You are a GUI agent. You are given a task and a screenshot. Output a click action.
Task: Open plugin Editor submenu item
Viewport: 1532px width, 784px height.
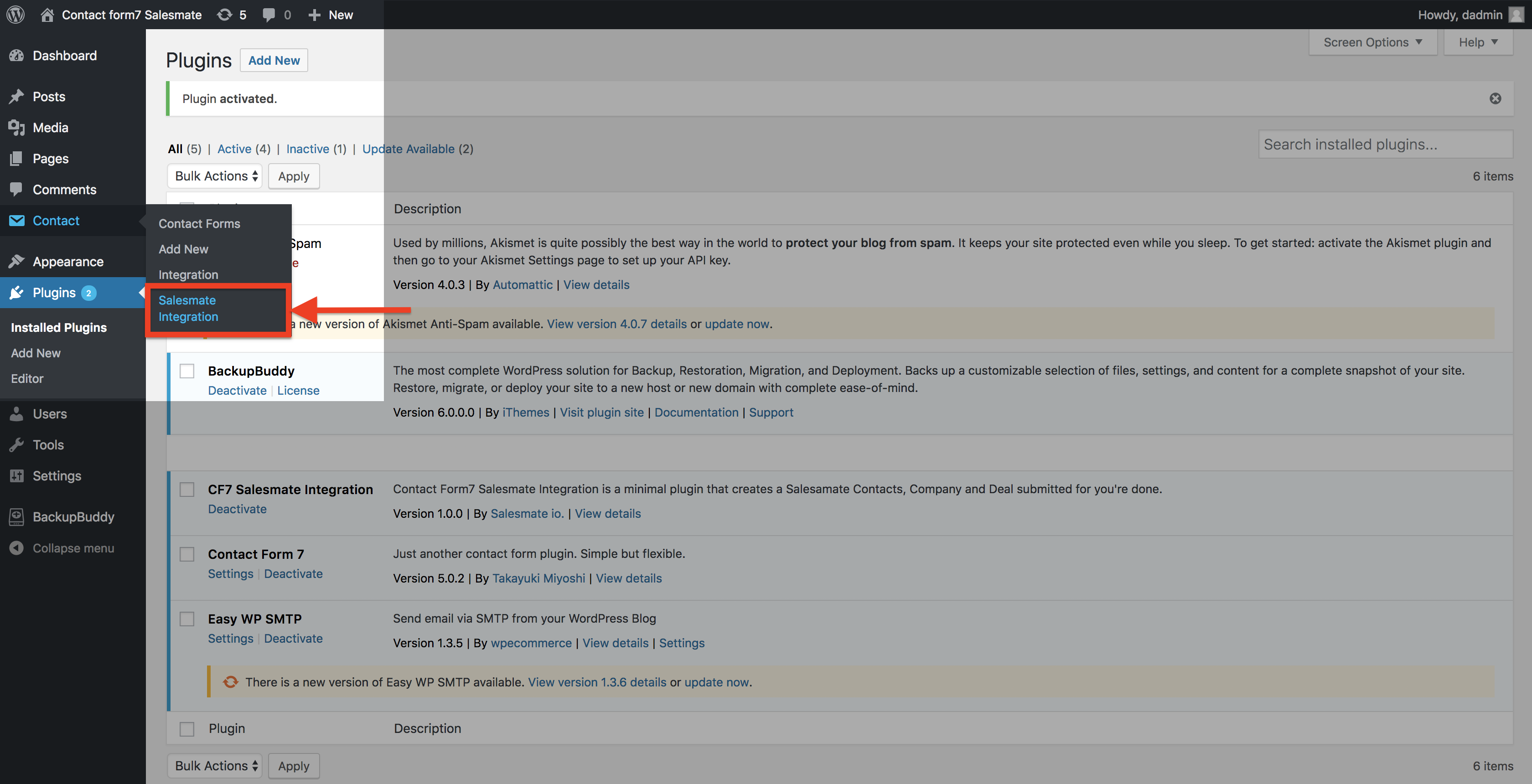27,378
